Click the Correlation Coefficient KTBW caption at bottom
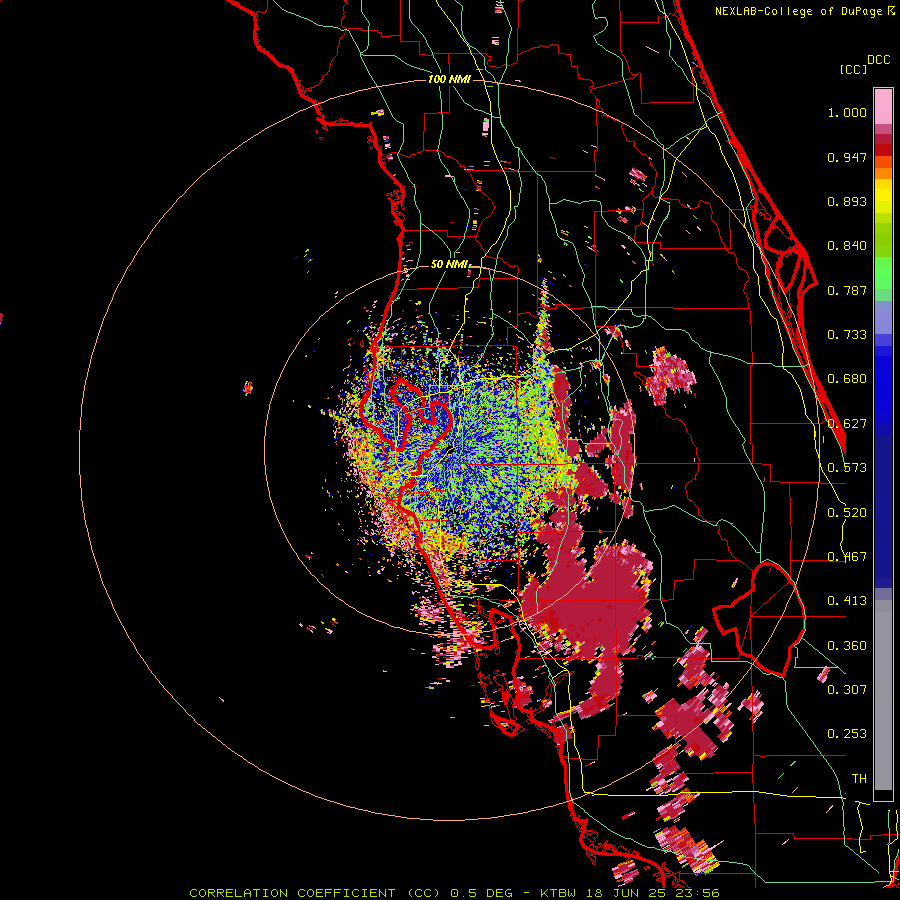Screen dimensions: 900x900 [x=454, y=893]
